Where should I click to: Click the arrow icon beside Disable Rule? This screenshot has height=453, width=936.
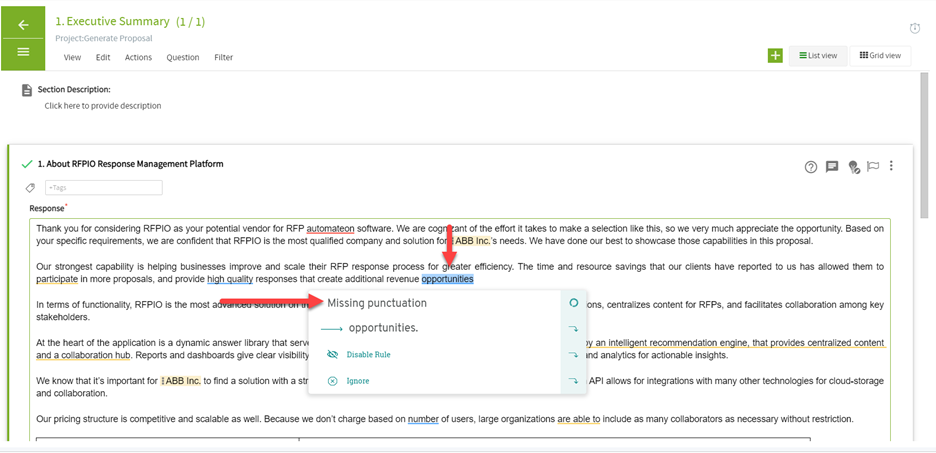(x=574, y=355)
